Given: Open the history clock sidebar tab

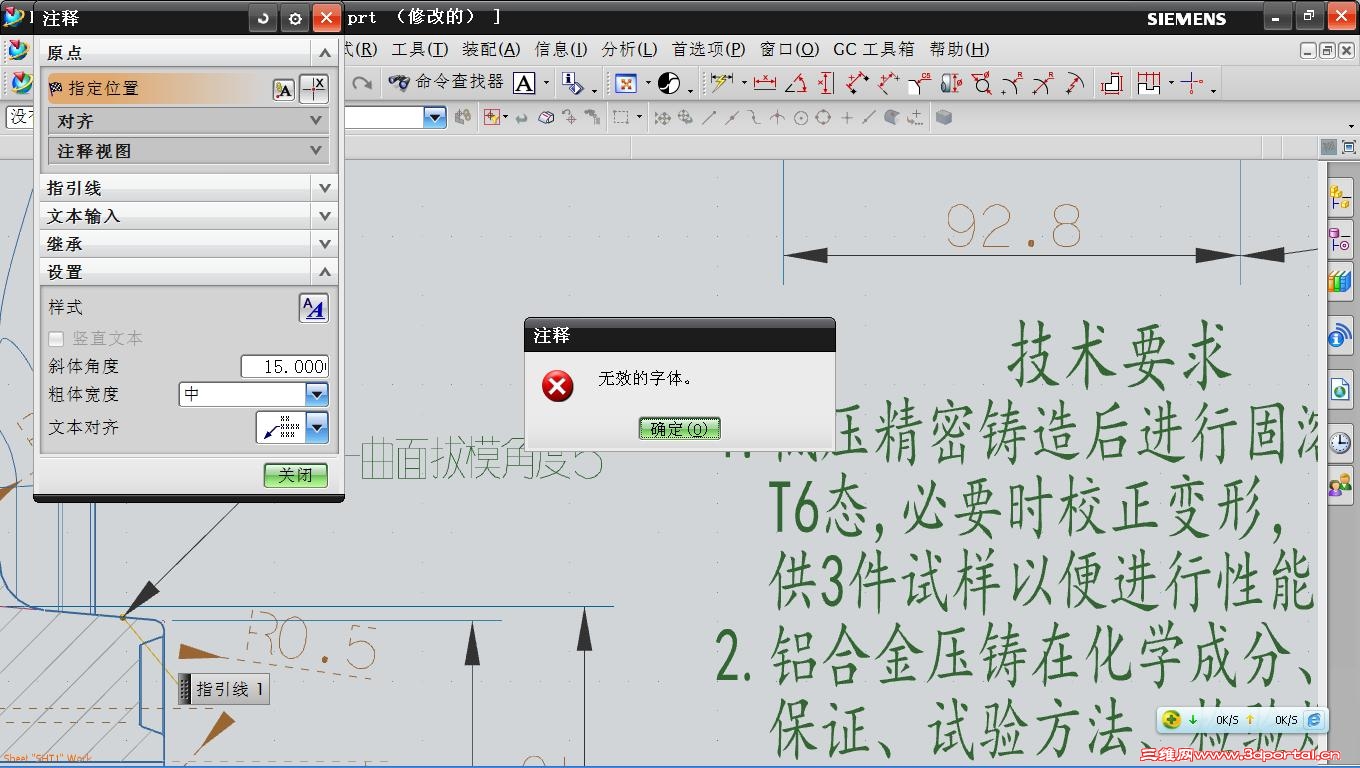Looking at the screenshot, I should point(1340,441).
